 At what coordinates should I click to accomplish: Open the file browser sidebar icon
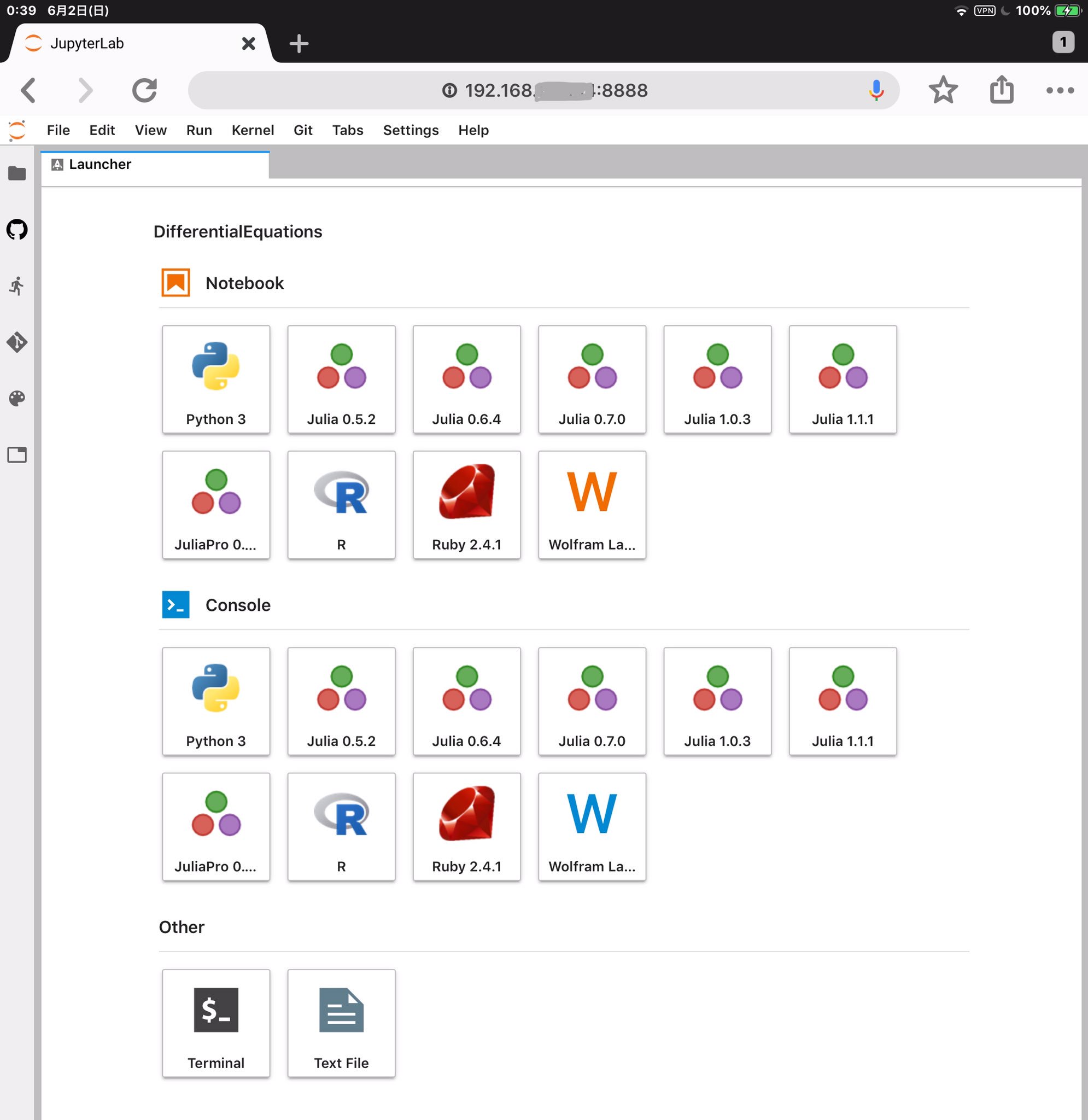point(17,173)
